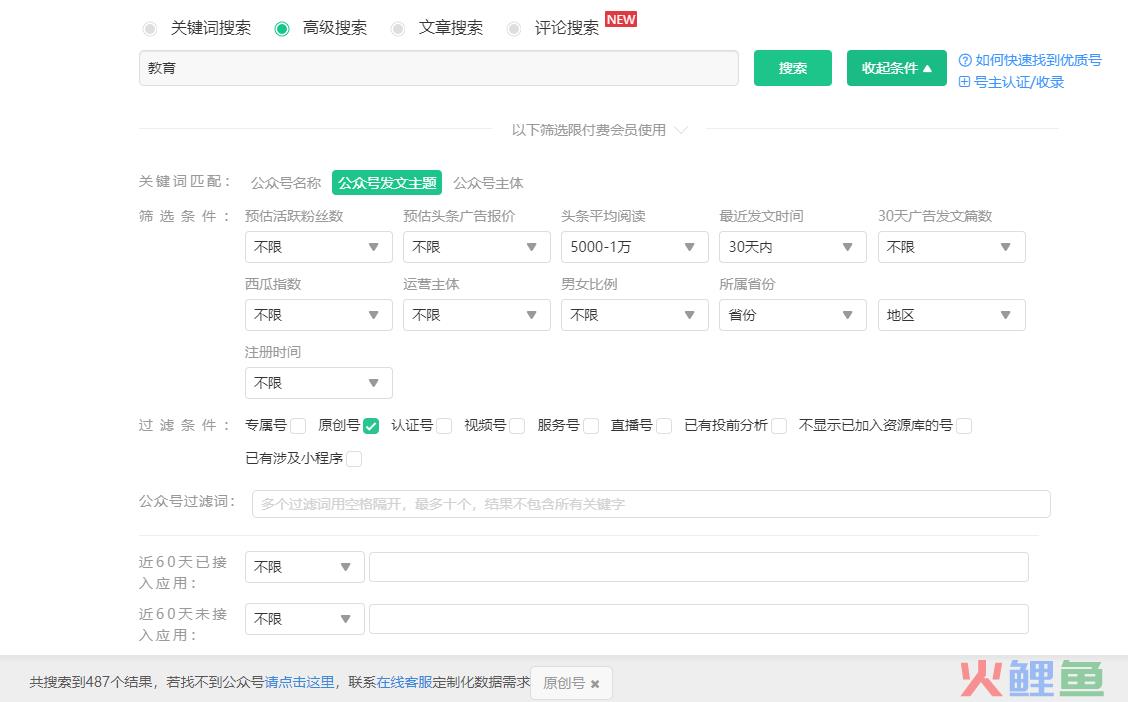Select the 评论搜索 radio option
The image size is (1128, 702).
514,29
